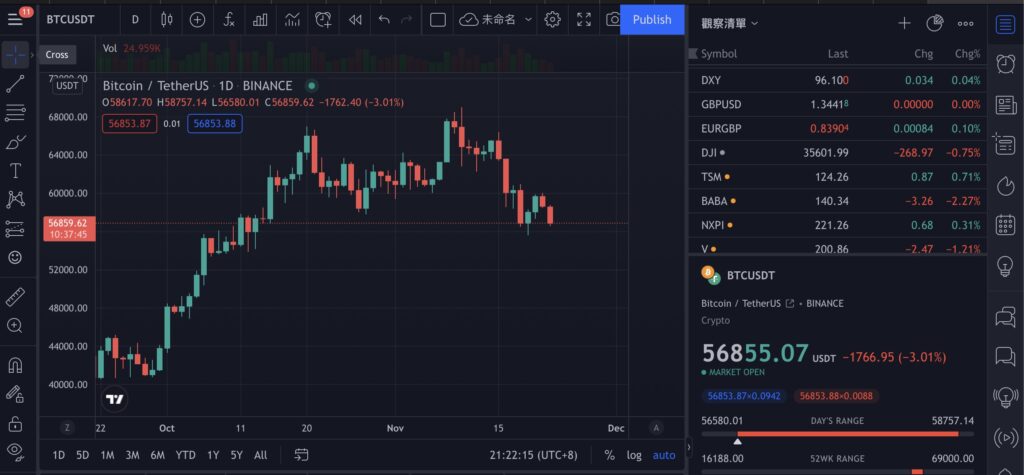Select the brush drawing tool
Viewport: 1024px width, 475px height.
15,142
